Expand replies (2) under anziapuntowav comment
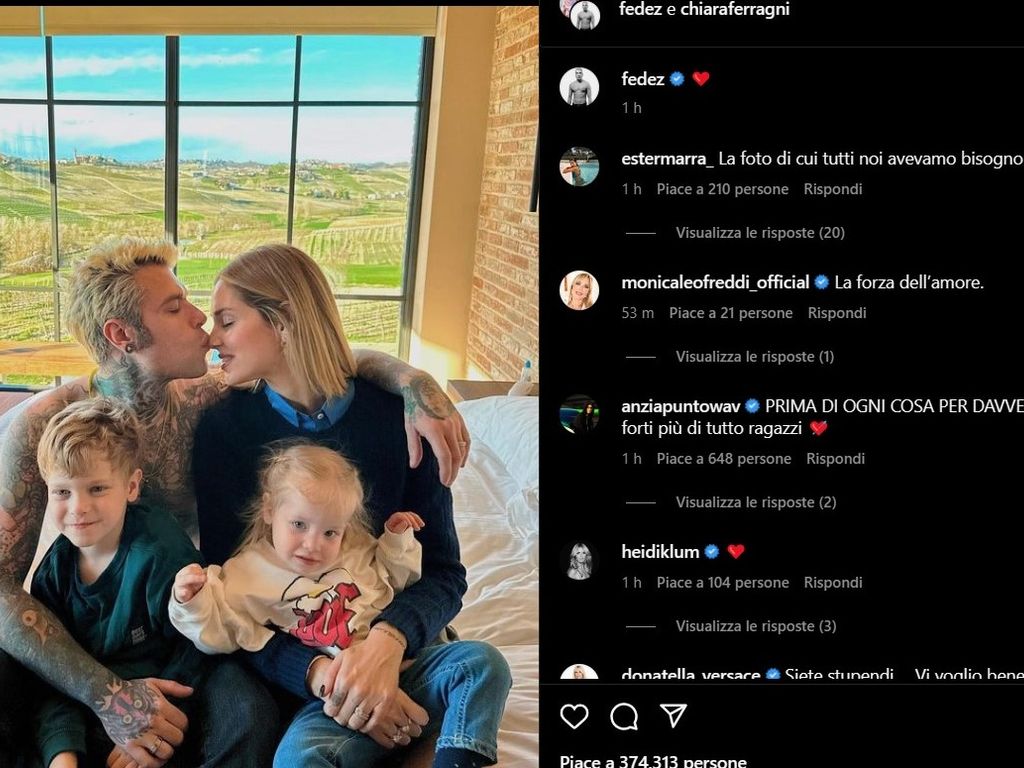 click(756, 502)
